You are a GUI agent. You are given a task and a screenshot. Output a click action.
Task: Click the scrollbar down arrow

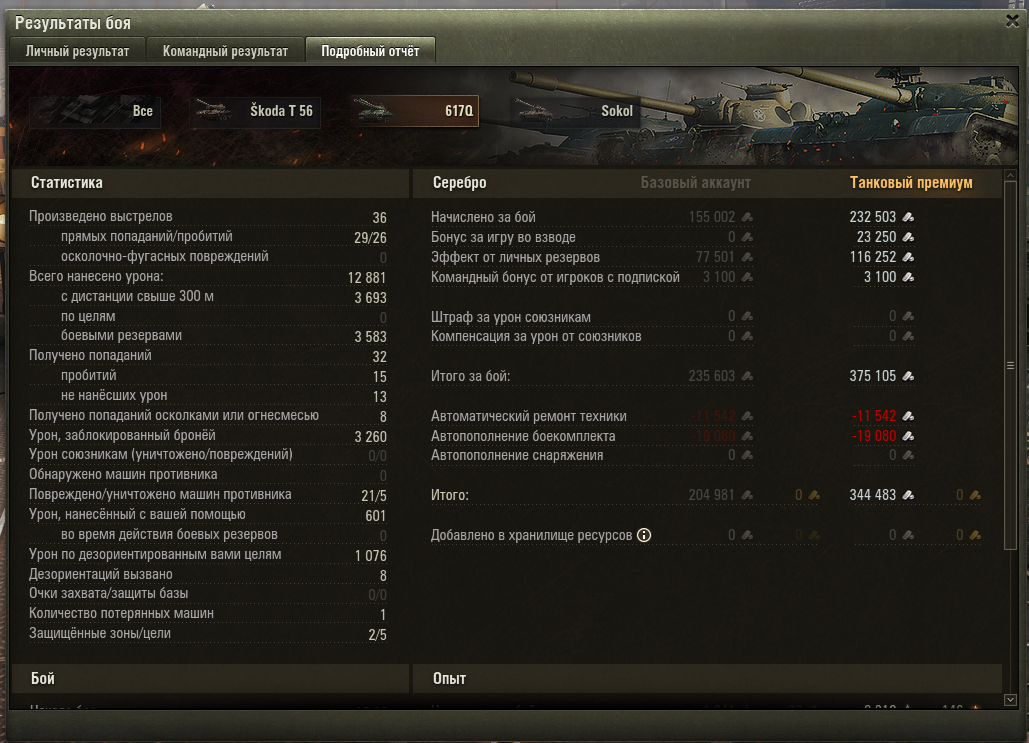click(1011, 700)
